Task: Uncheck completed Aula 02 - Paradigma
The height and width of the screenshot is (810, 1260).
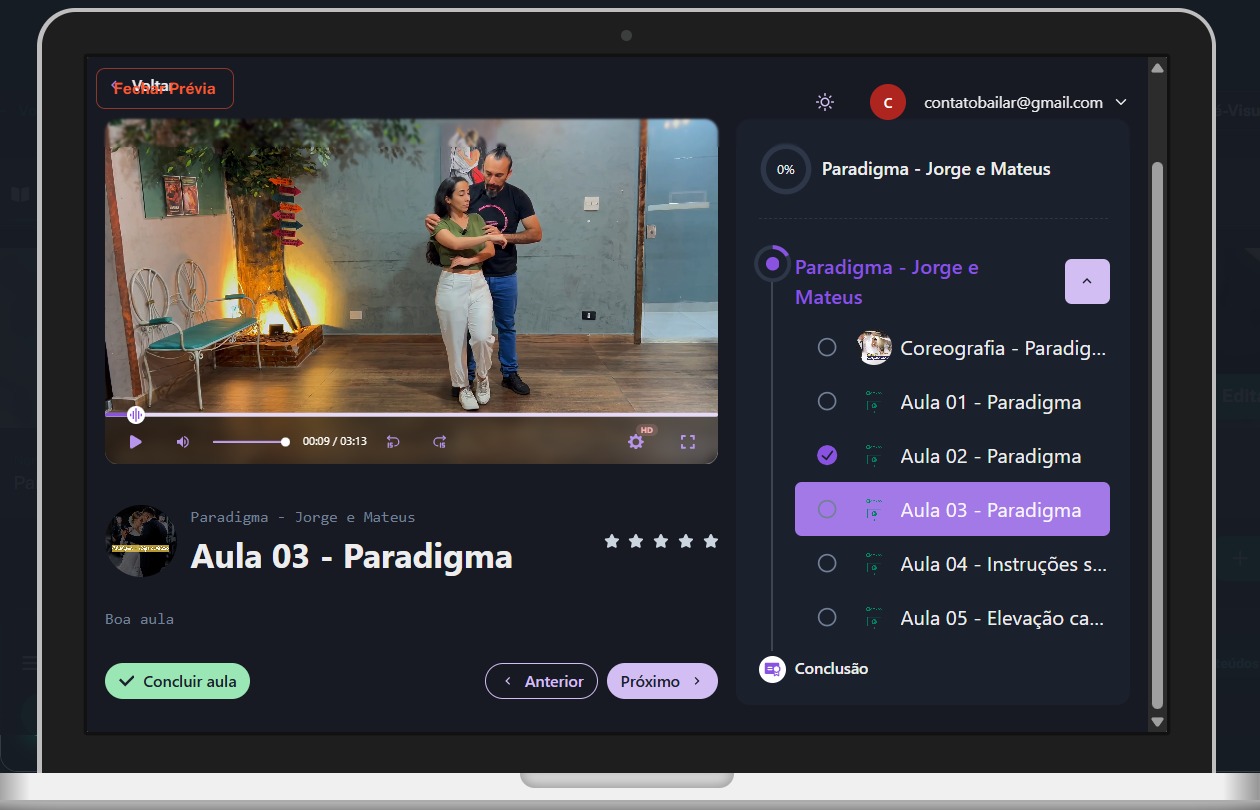Action: point(827,456)
